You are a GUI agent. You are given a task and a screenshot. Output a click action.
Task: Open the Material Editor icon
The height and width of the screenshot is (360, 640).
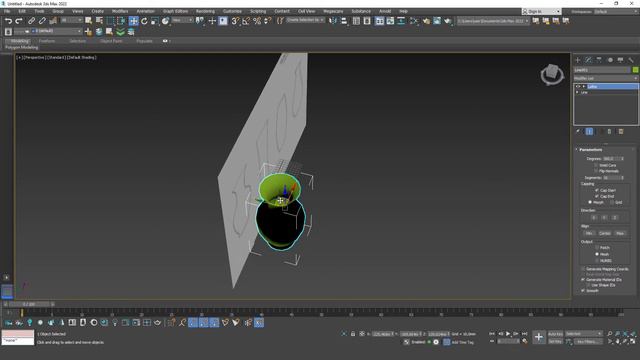point(414,21)
